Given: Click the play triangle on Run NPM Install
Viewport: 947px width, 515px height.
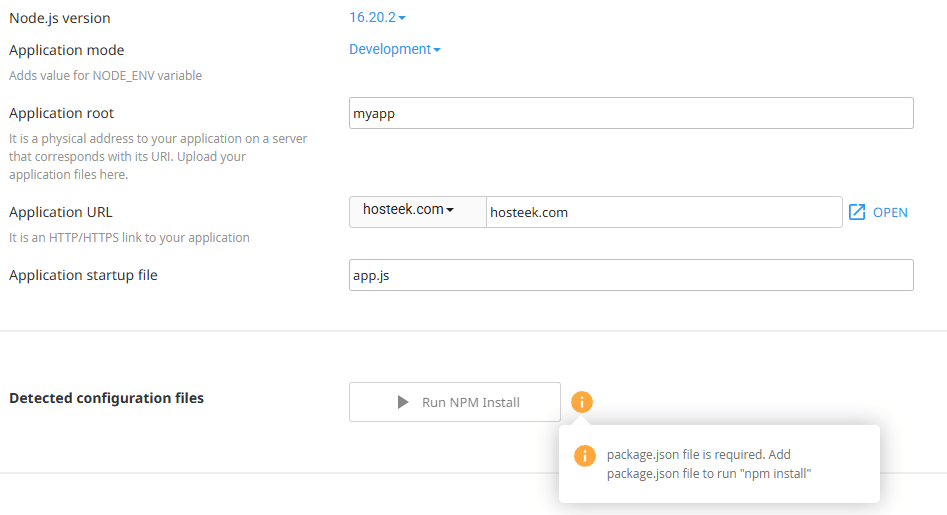Looking at the screenshot, I should coord(403,402).
